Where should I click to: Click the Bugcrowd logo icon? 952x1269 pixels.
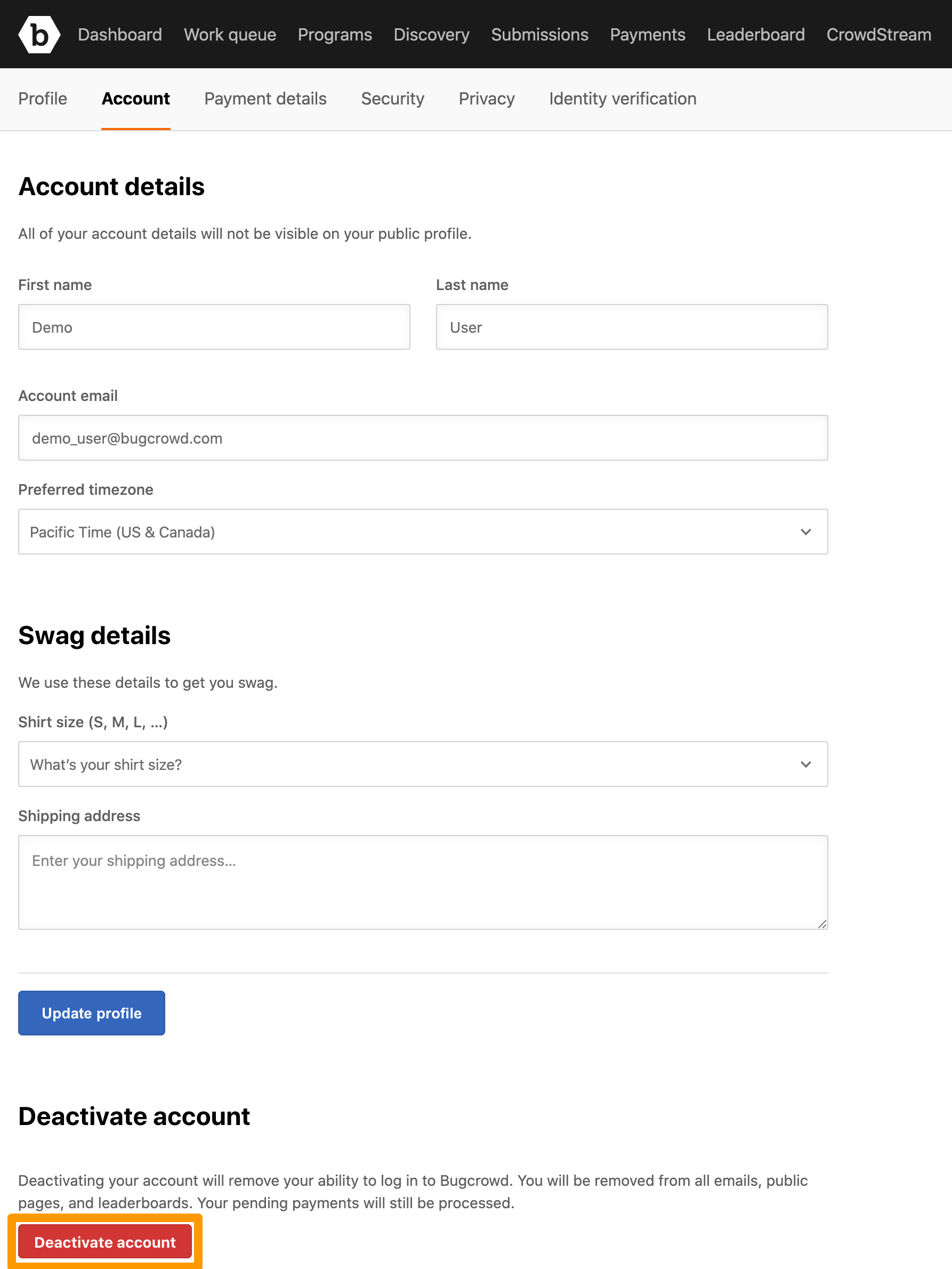click(39, 34)
